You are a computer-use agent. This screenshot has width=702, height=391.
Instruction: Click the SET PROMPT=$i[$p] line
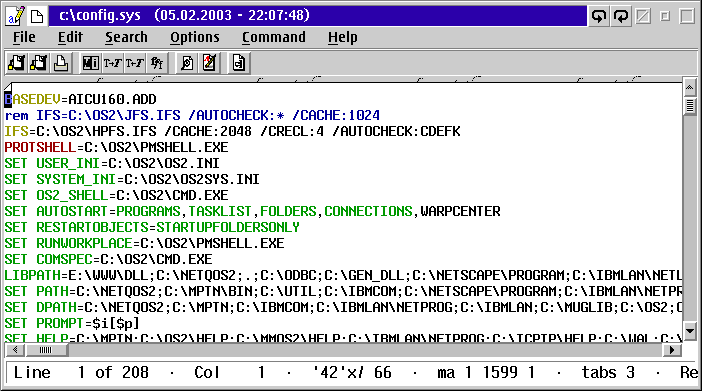pyautogui.click(x=72, y=323)
